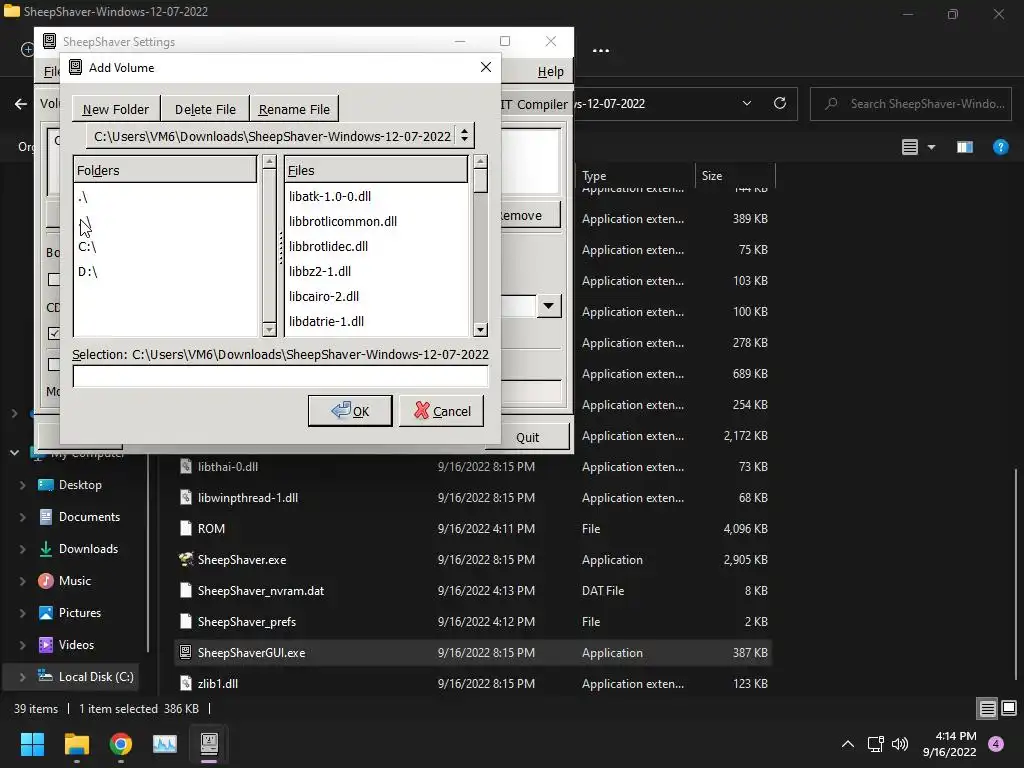Open File Explorer from taskbar
This screenshot has width=1024, height=768.
pos(76,744)
